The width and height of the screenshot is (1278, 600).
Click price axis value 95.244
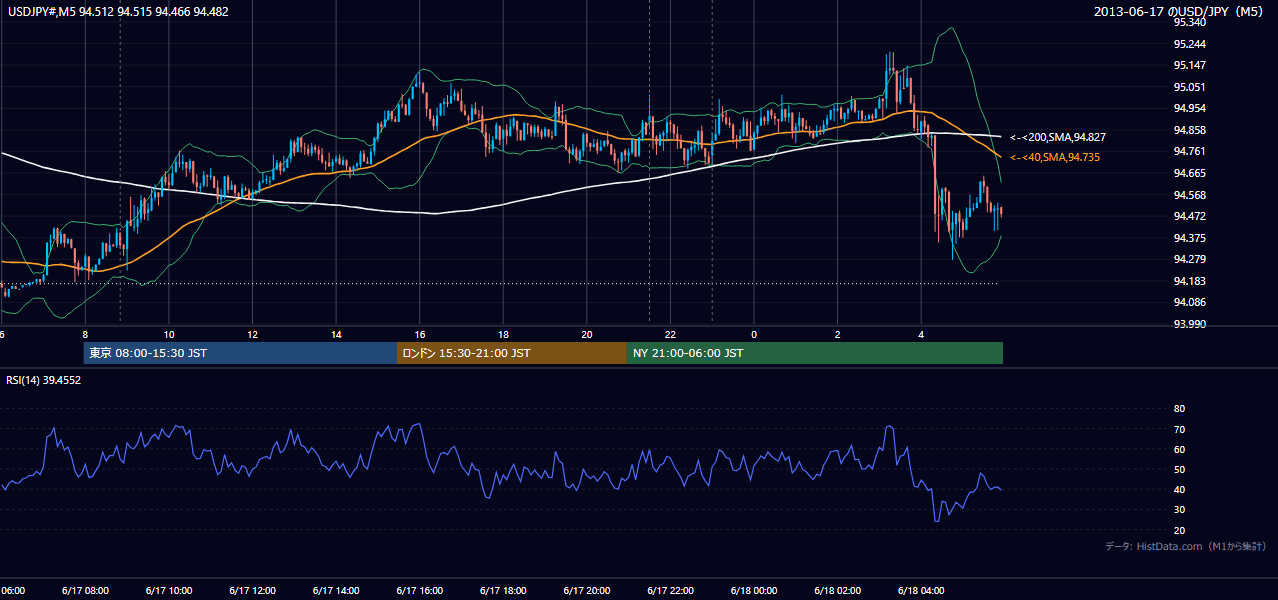tap(1189, 44)
